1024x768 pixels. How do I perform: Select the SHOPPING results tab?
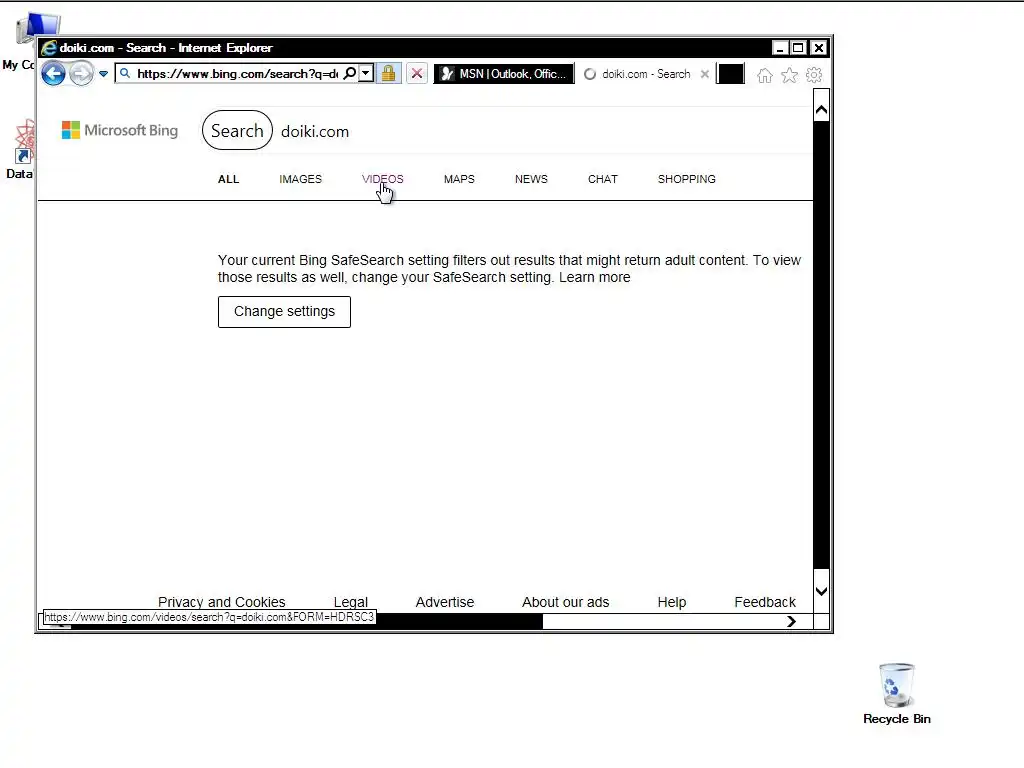686,179
